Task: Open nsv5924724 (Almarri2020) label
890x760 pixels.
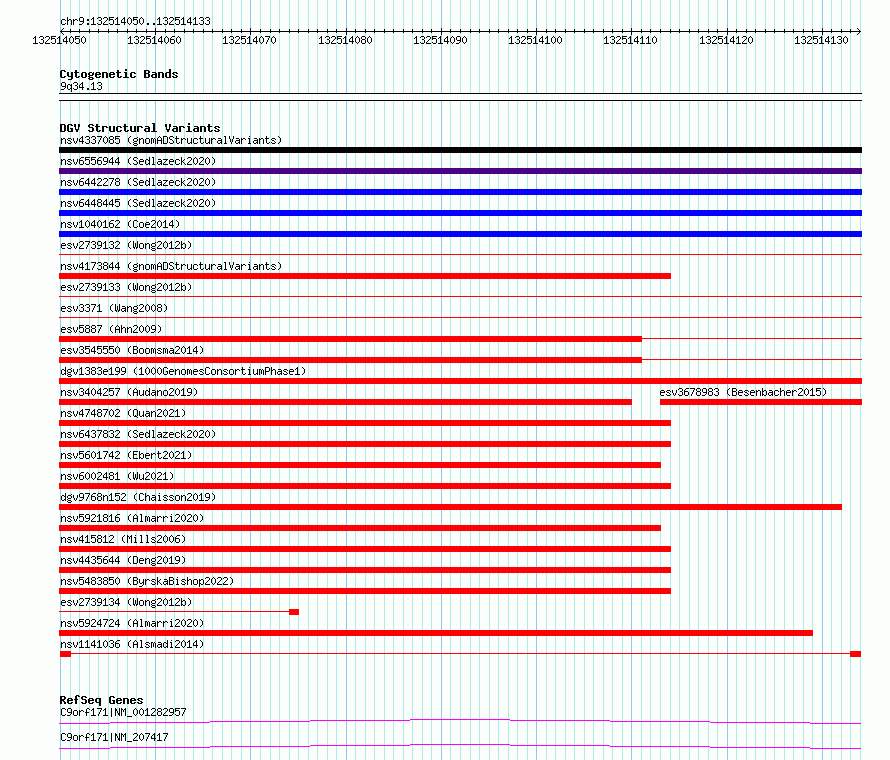Action: (132, 623)
